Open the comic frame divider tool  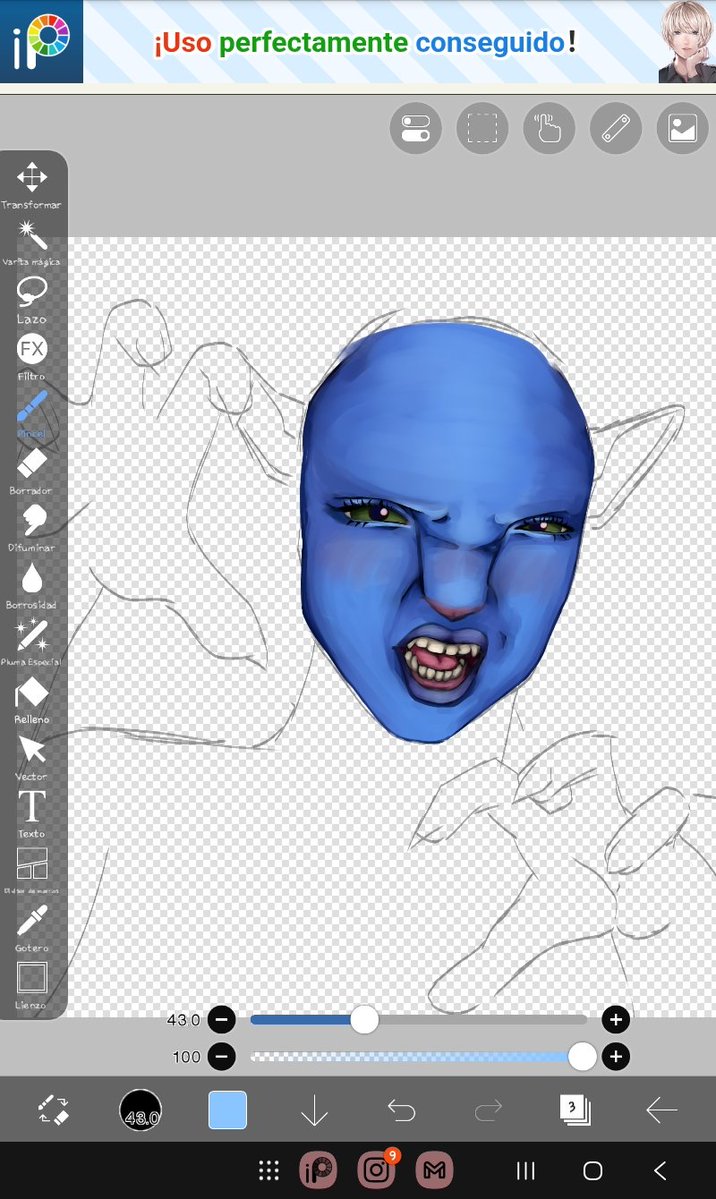pyautogui.click(x=31, y=871)
